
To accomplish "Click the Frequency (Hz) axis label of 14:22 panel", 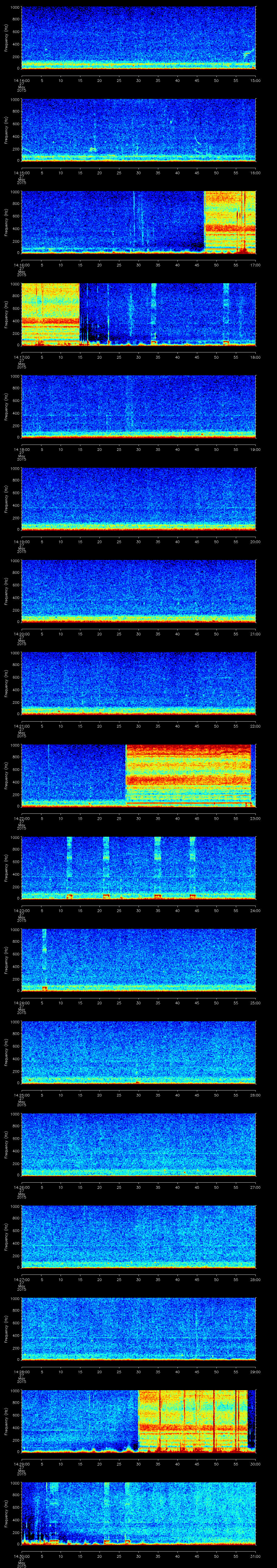I will [x=6, y=775].
